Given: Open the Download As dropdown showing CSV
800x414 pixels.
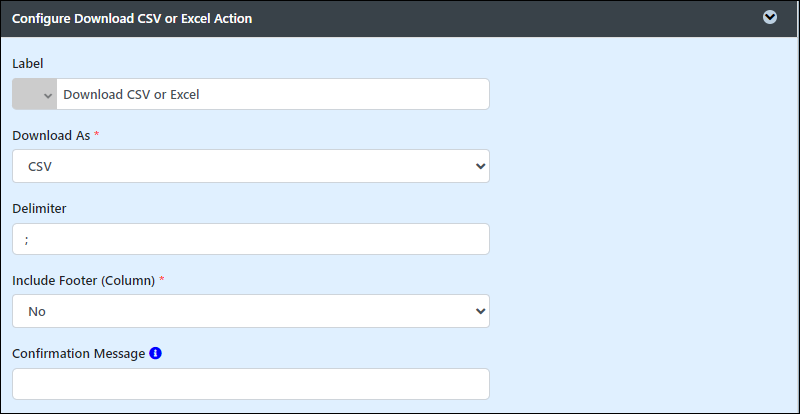Looking at the screenshot, I should tap(251, 166).
